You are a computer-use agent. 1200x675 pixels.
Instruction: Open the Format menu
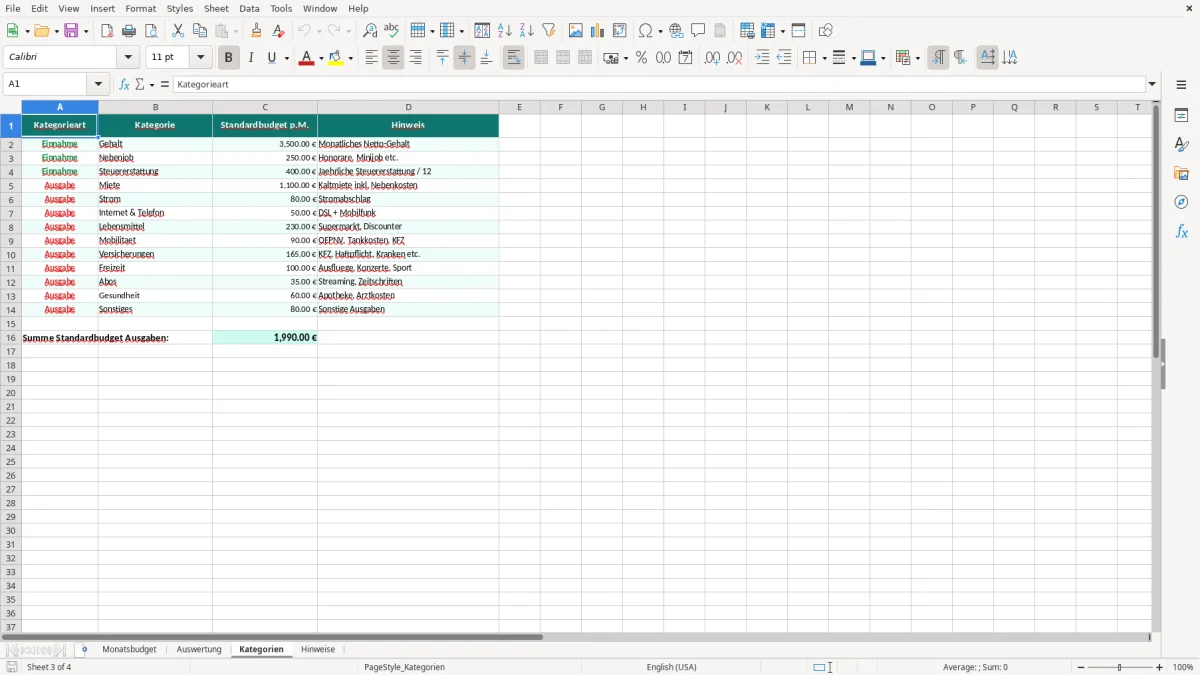pos(141,8)
